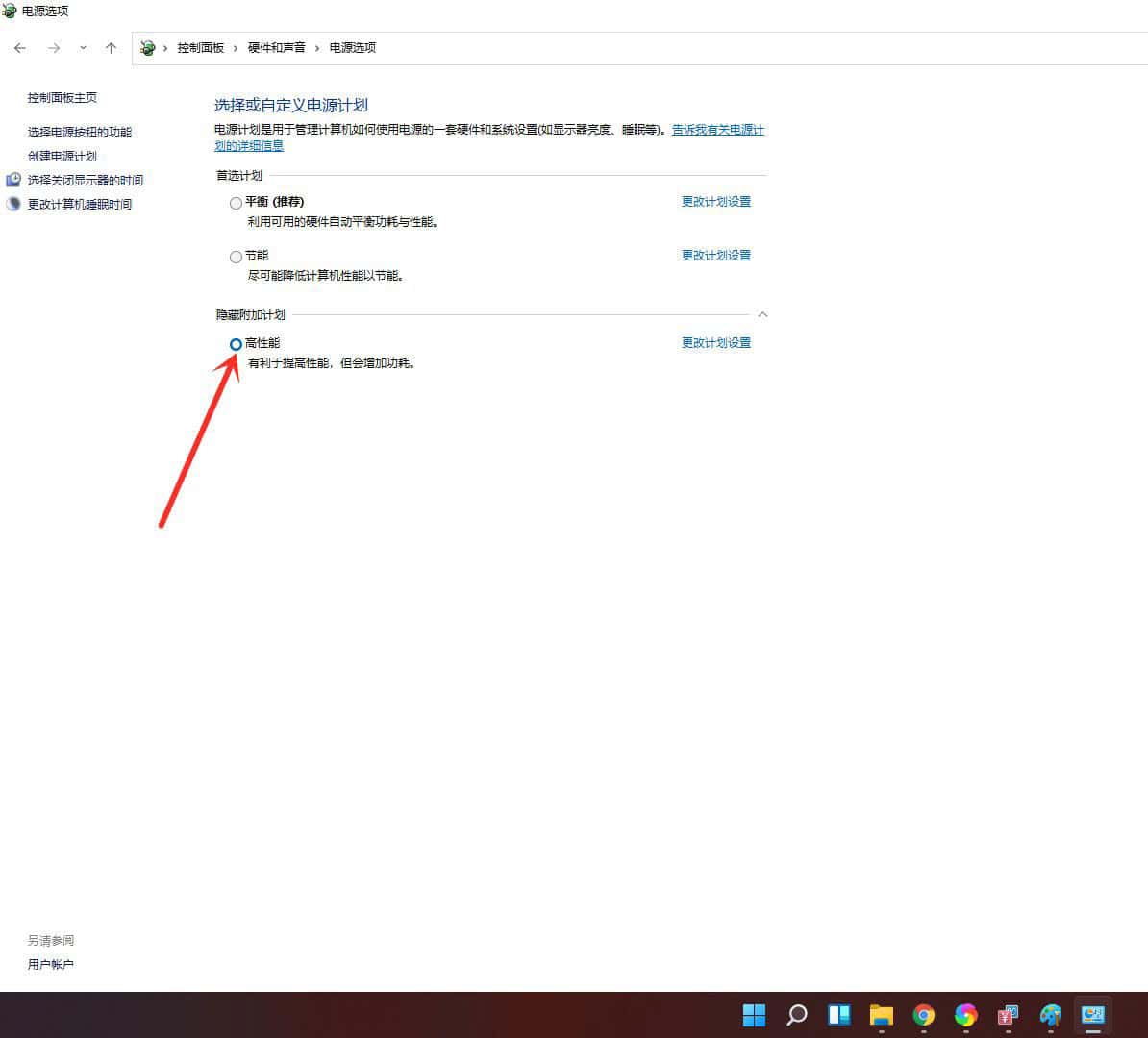Image resolution: width=1148 pixels, height=1038 pixels.
Task: Navigate to 硬件和声音 in the breadcrumb
Action: point(277,47)
